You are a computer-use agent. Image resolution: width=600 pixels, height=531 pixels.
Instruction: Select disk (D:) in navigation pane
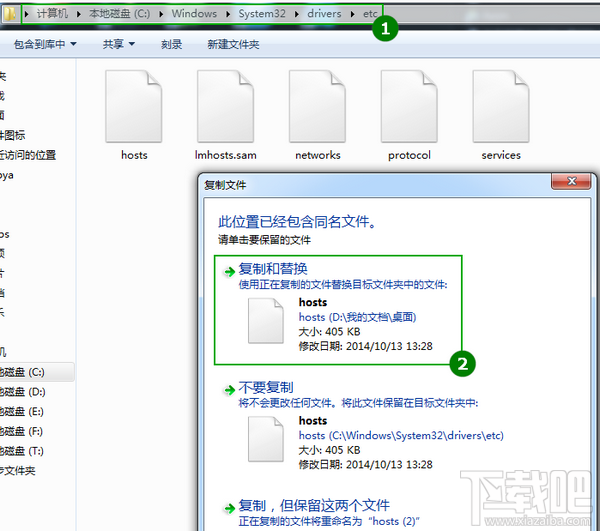pyautogui.click(x=23, y=392)
